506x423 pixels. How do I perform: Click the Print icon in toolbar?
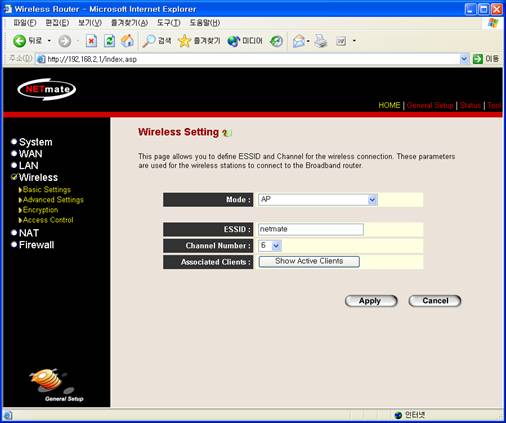pos(321,41)
